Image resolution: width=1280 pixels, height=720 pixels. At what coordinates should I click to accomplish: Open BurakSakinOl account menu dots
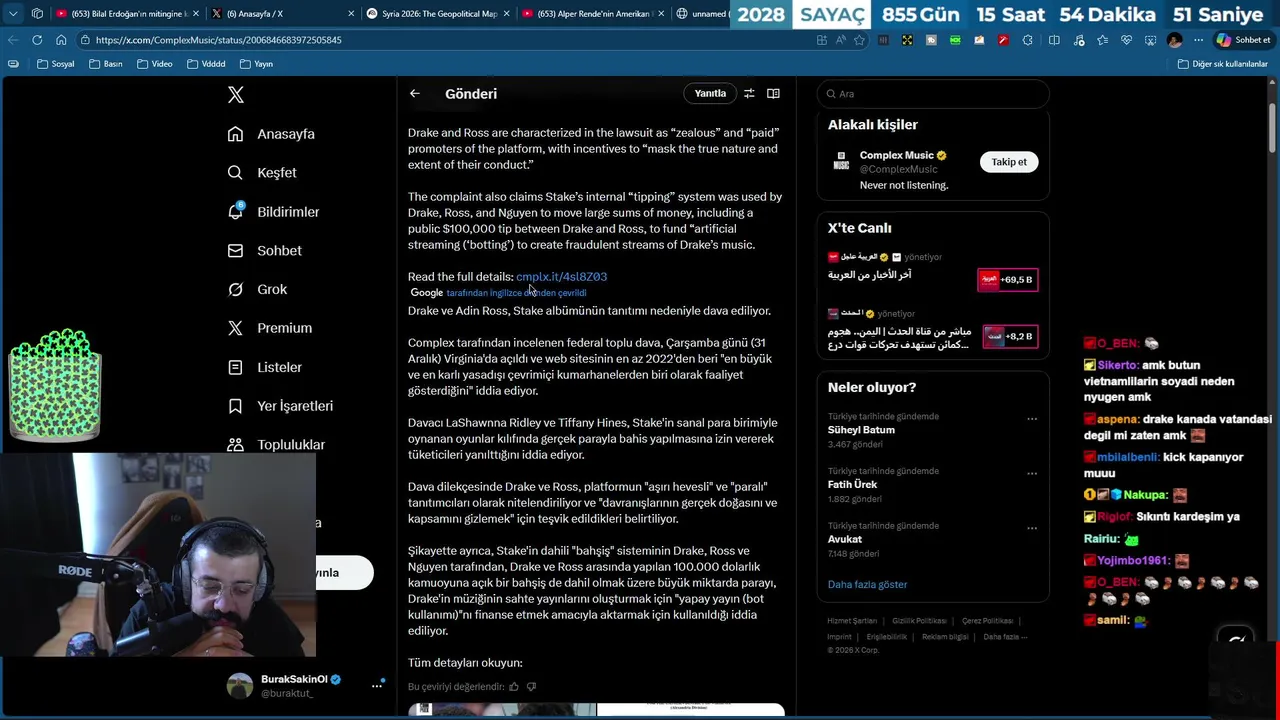(x=377, y=685)
